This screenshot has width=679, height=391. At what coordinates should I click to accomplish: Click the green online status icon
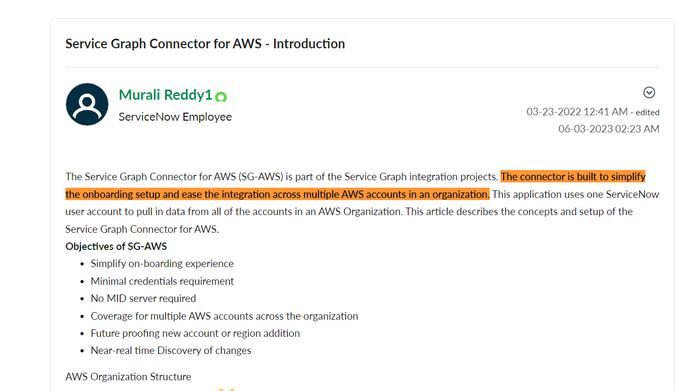pos(221,97)
